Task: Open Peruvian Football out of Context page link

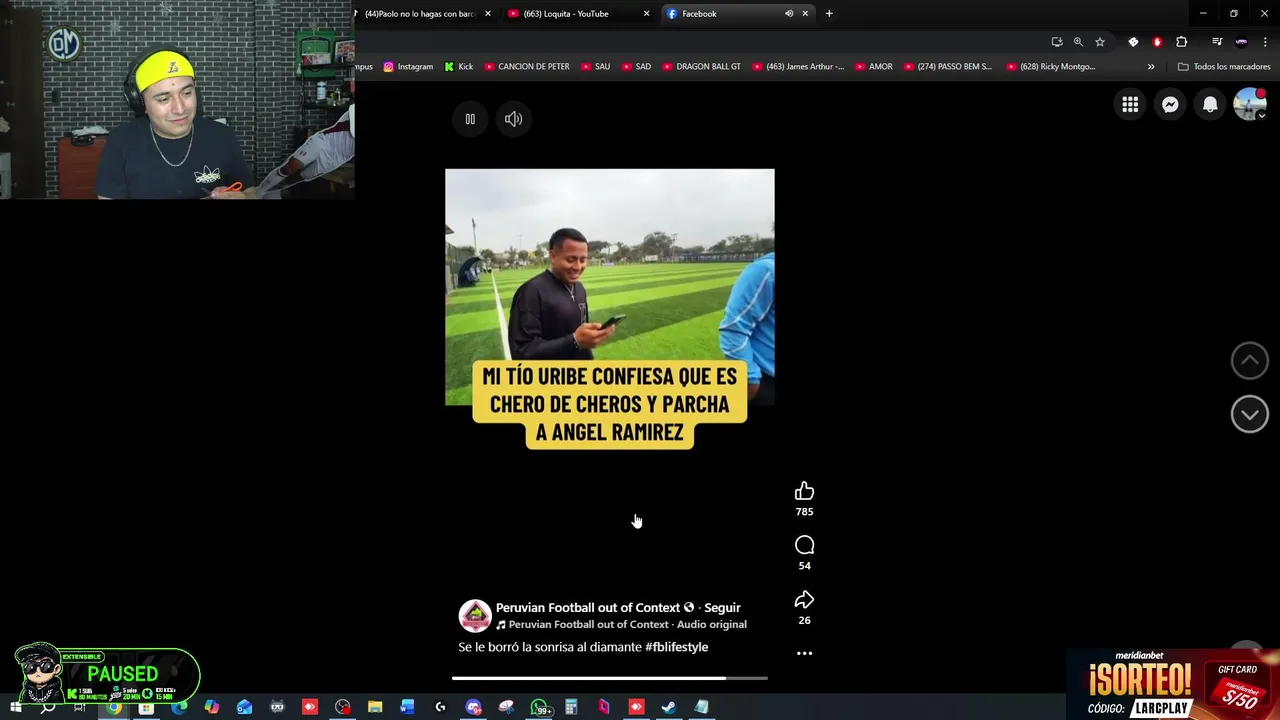Action: click(x=588, y=607)
